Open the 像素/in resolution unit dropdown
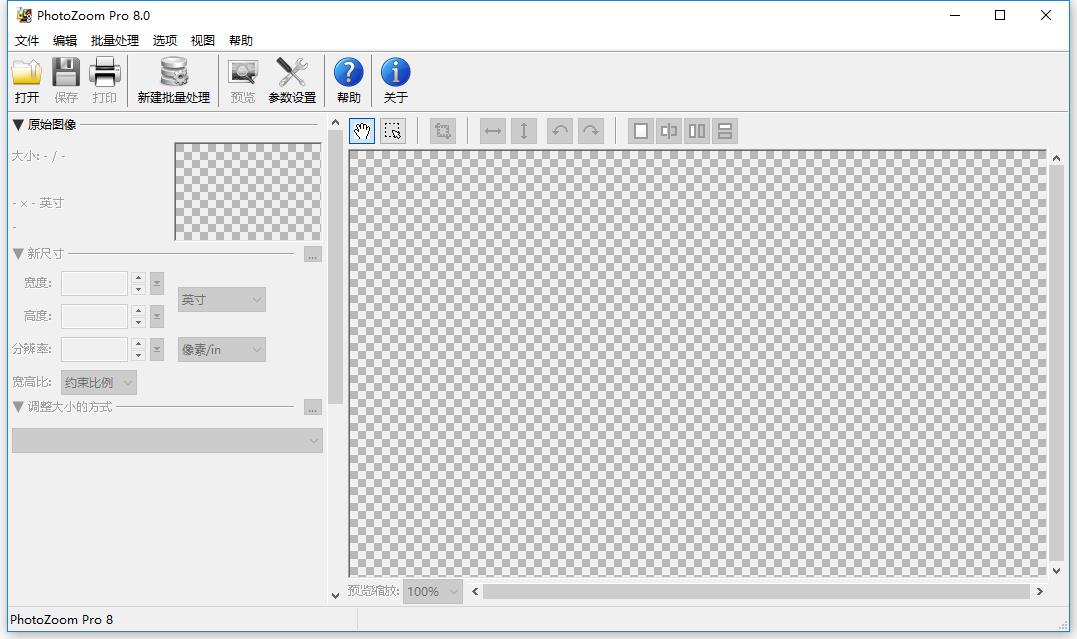1077x639 pixels. point(221,349)
